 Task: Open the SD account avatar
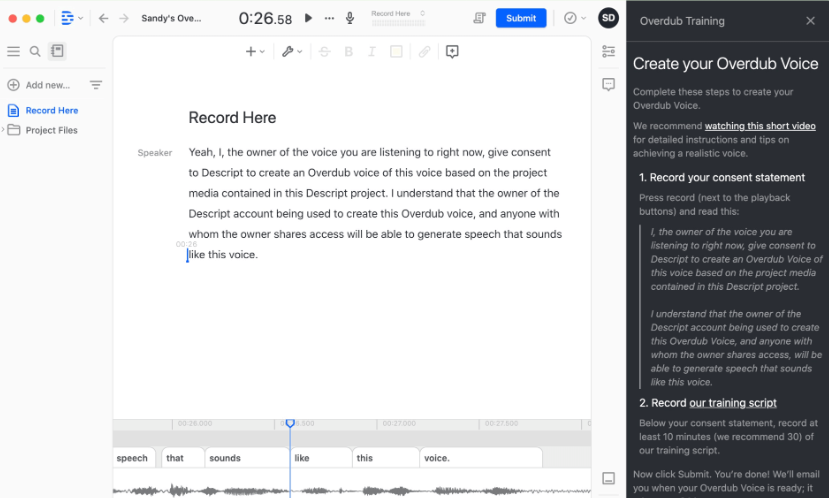(609, 17)
